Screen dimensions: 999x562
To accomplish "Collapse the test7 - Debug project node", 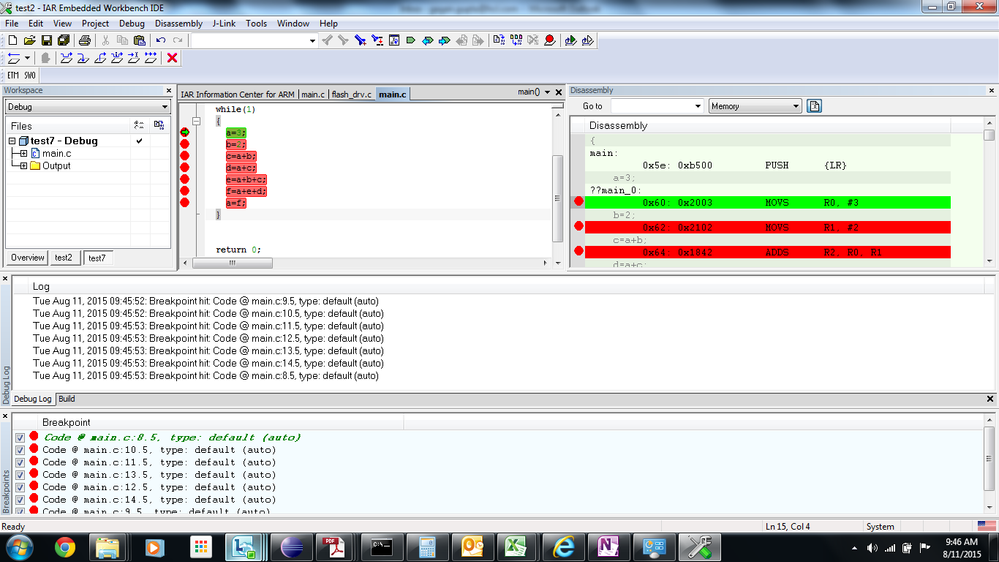I will point(12,141).
